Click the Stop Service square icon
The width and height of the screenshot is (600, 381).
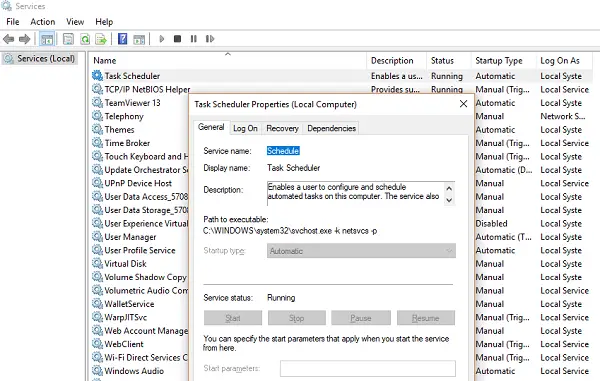click(x=177, y=39)
